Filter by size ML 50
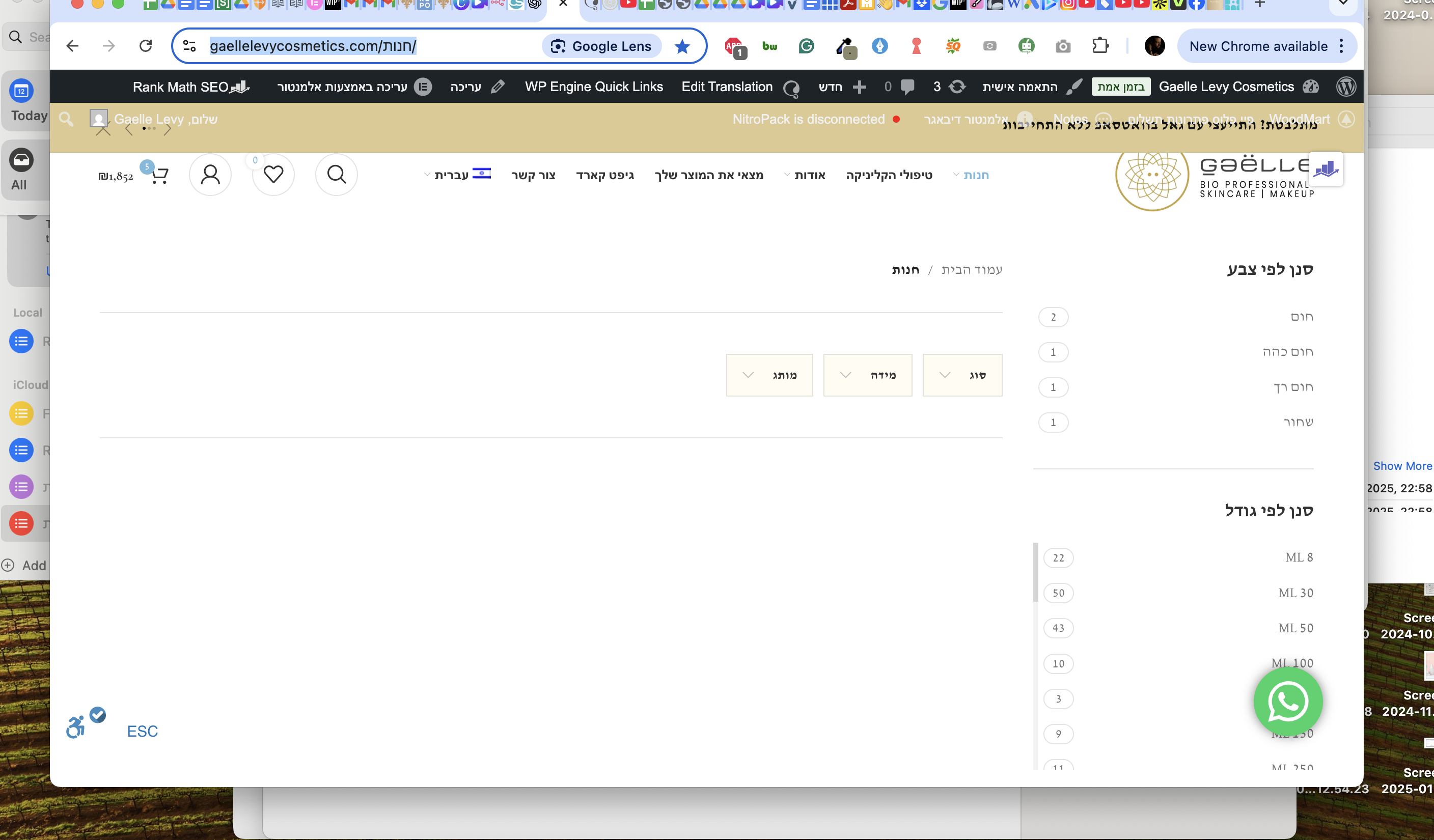This screenshot has width=1434, height=840. [1295, 628]
